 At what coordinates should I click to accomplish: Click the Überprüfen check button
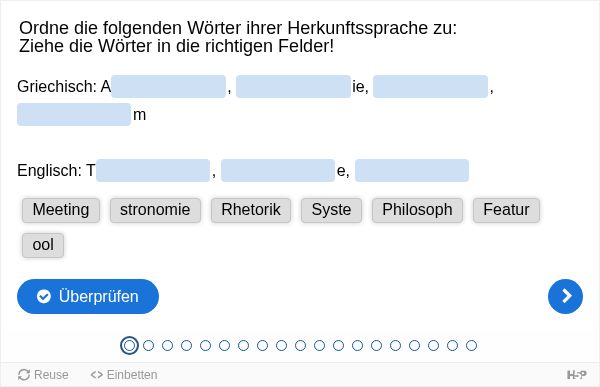click(88, 296)
